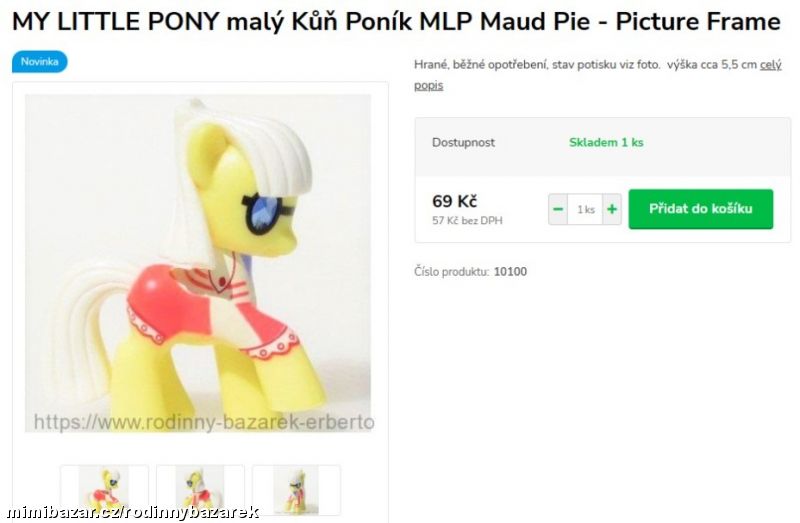This screenshot has width=800, height=523.
Task: Click the Dostupnost label
Action: point(463,142)
